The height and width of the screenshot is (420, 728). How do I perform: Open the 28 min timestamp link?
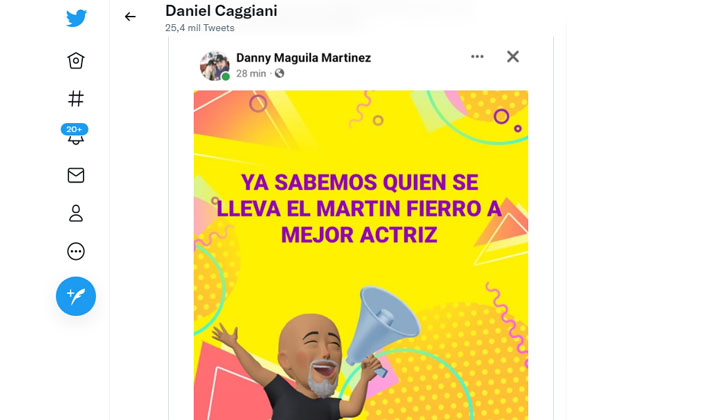251,74
